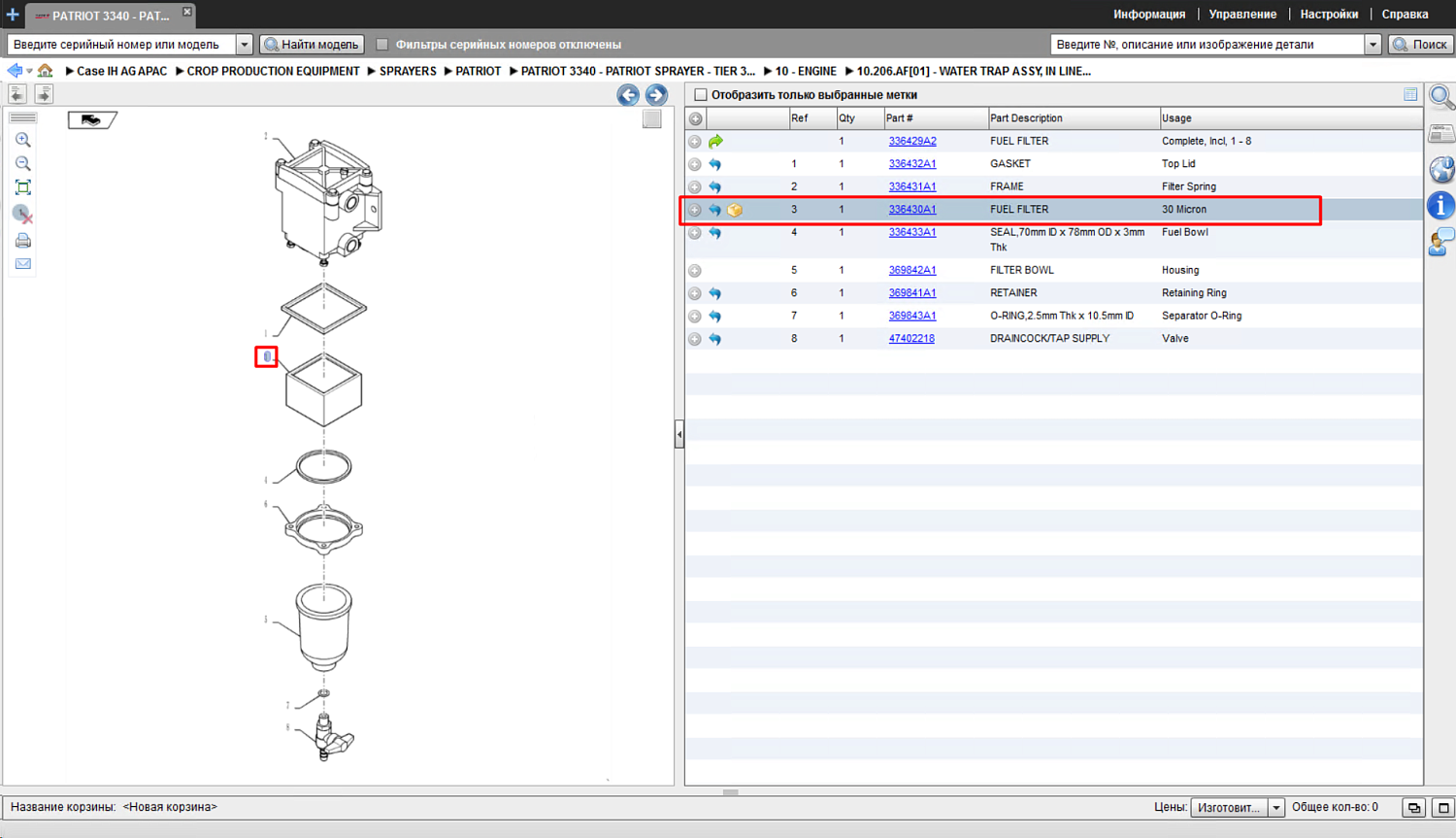Sort the table by the Part Description header
Image resolution: width=1456 pixels, height=838 pixels.
(1073, 118)
